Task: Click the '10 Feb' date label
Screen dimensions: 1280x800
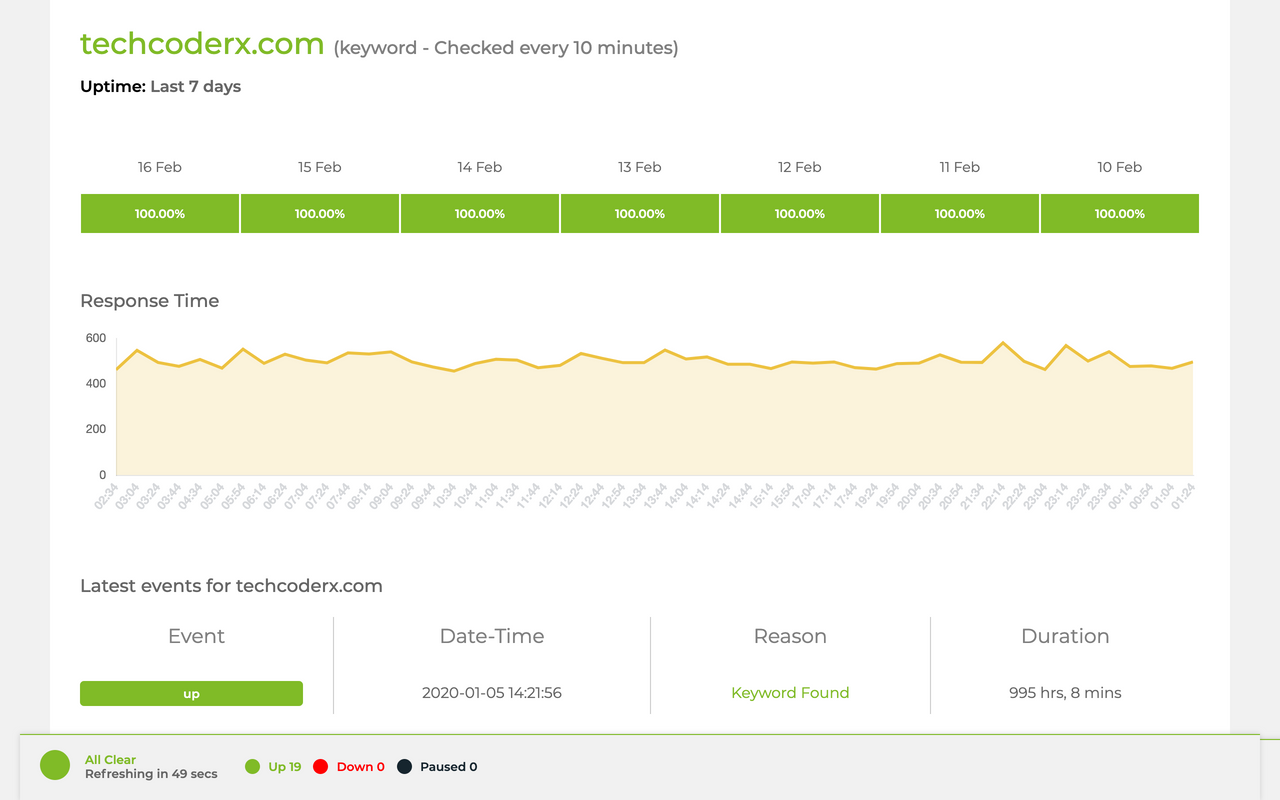Action: point(1120,167)
